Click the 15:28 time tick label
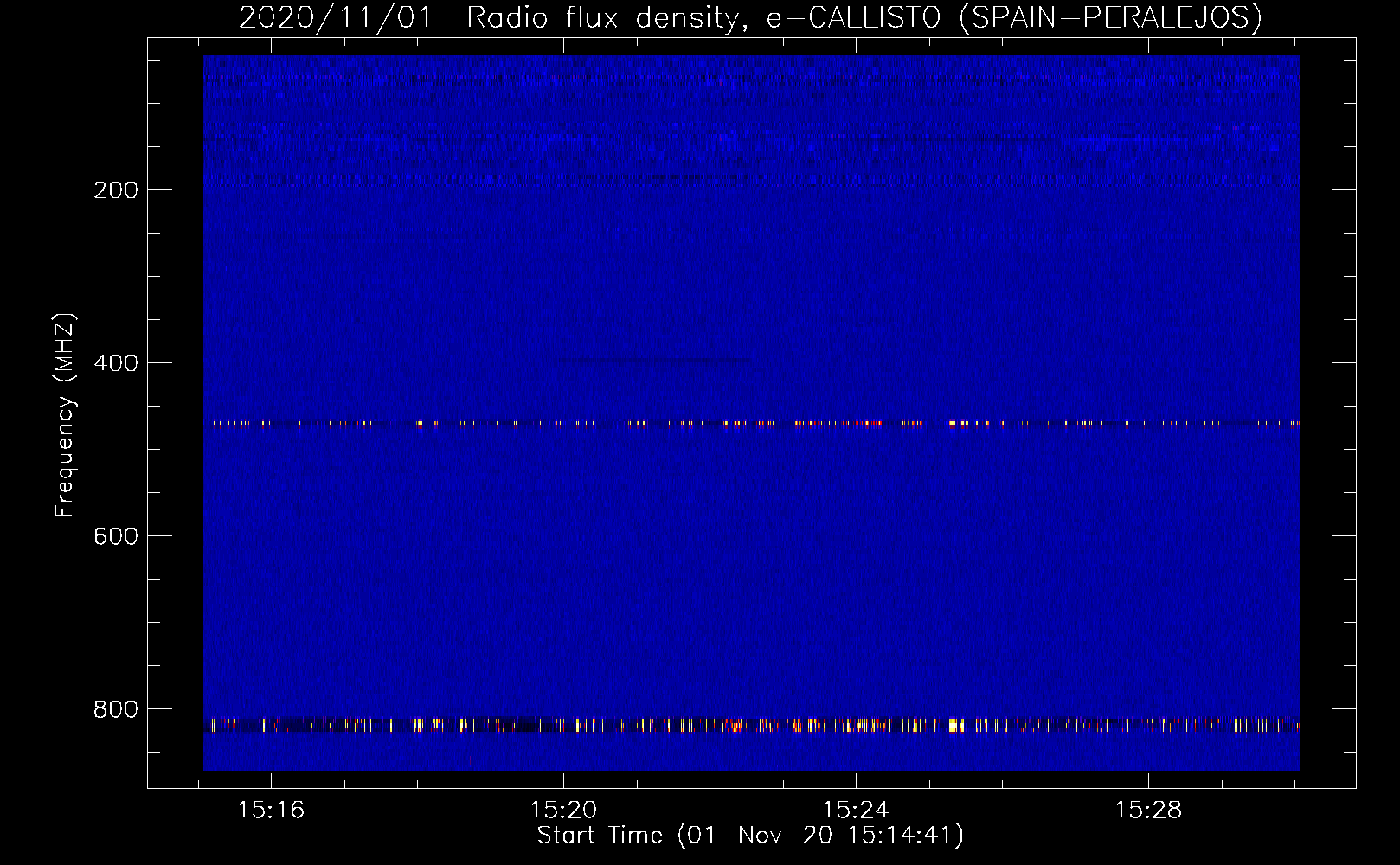1400x865 pixels. 1148,811
